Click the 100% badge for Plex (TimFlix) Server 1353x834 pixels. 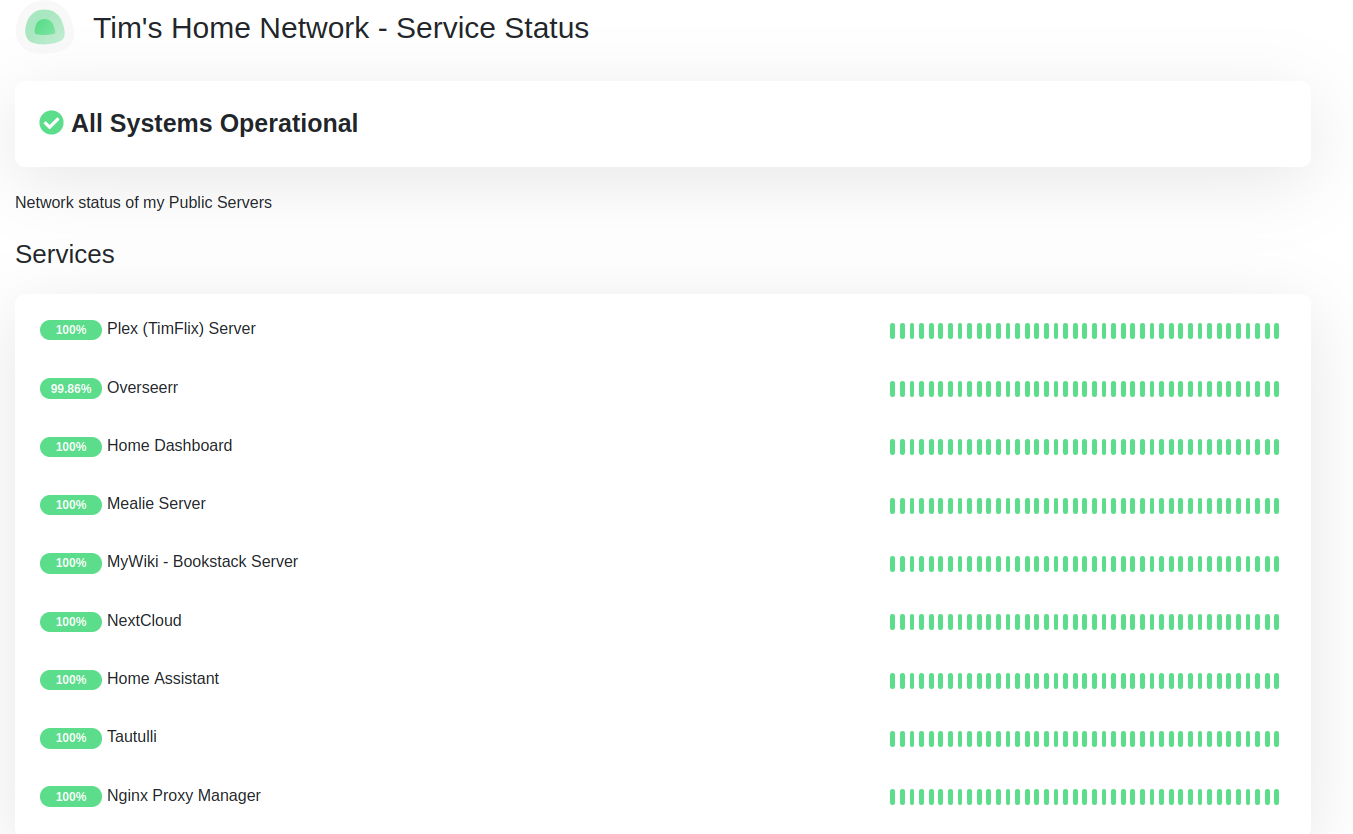(x=71, y=330)
